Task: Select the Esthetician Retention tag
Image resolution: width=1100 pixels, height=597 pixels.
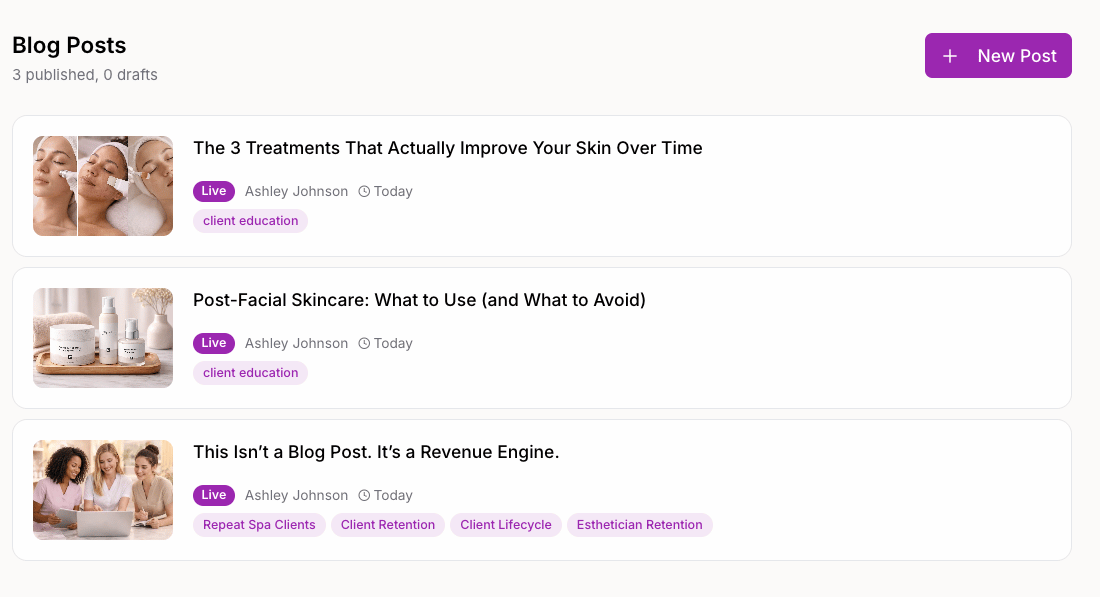Action: pyautogui.click(x=640, y=525)
